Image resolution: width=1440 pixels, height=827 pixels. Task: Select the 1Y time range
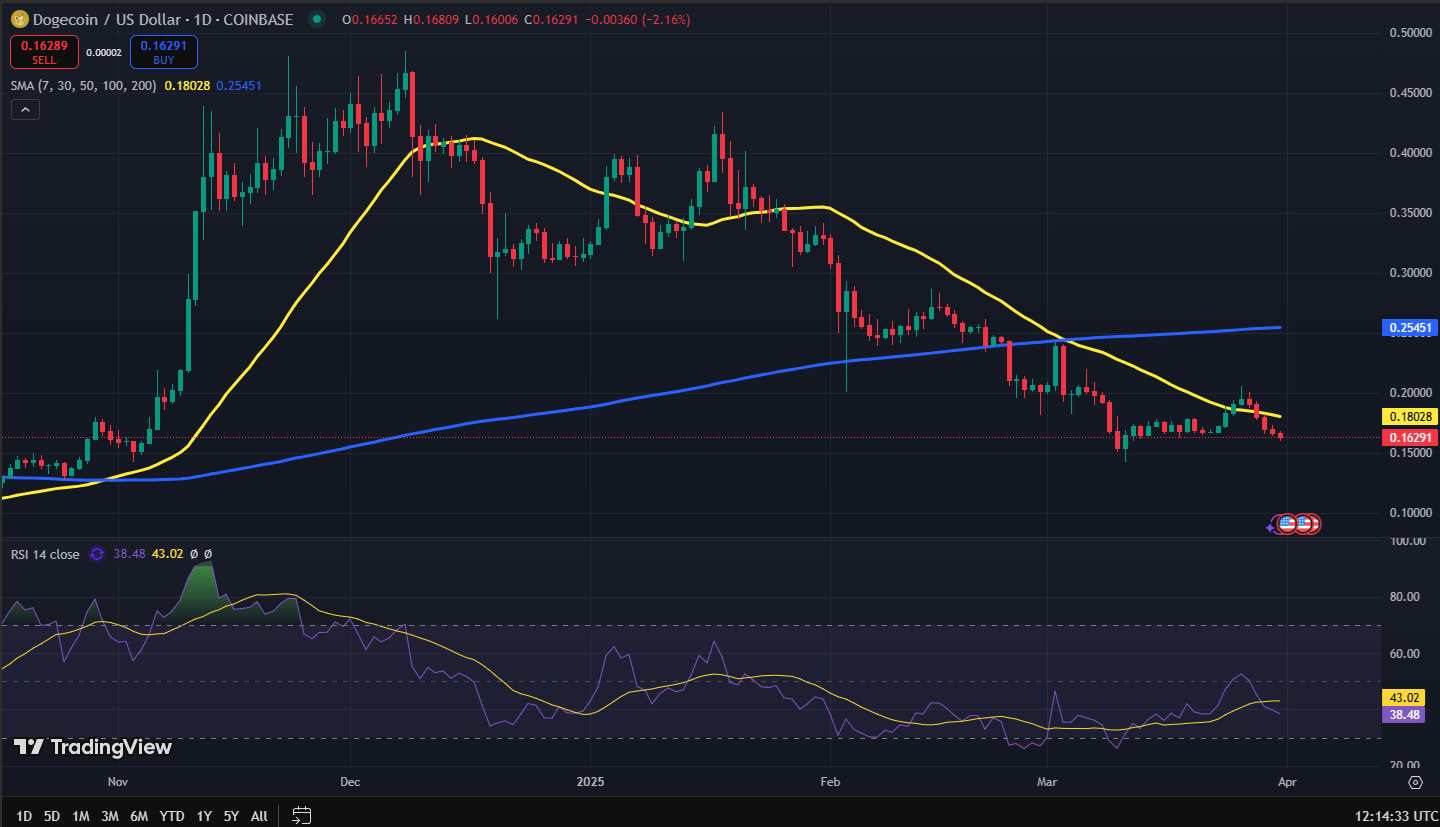pyautogui.click(x=204, y=816)
